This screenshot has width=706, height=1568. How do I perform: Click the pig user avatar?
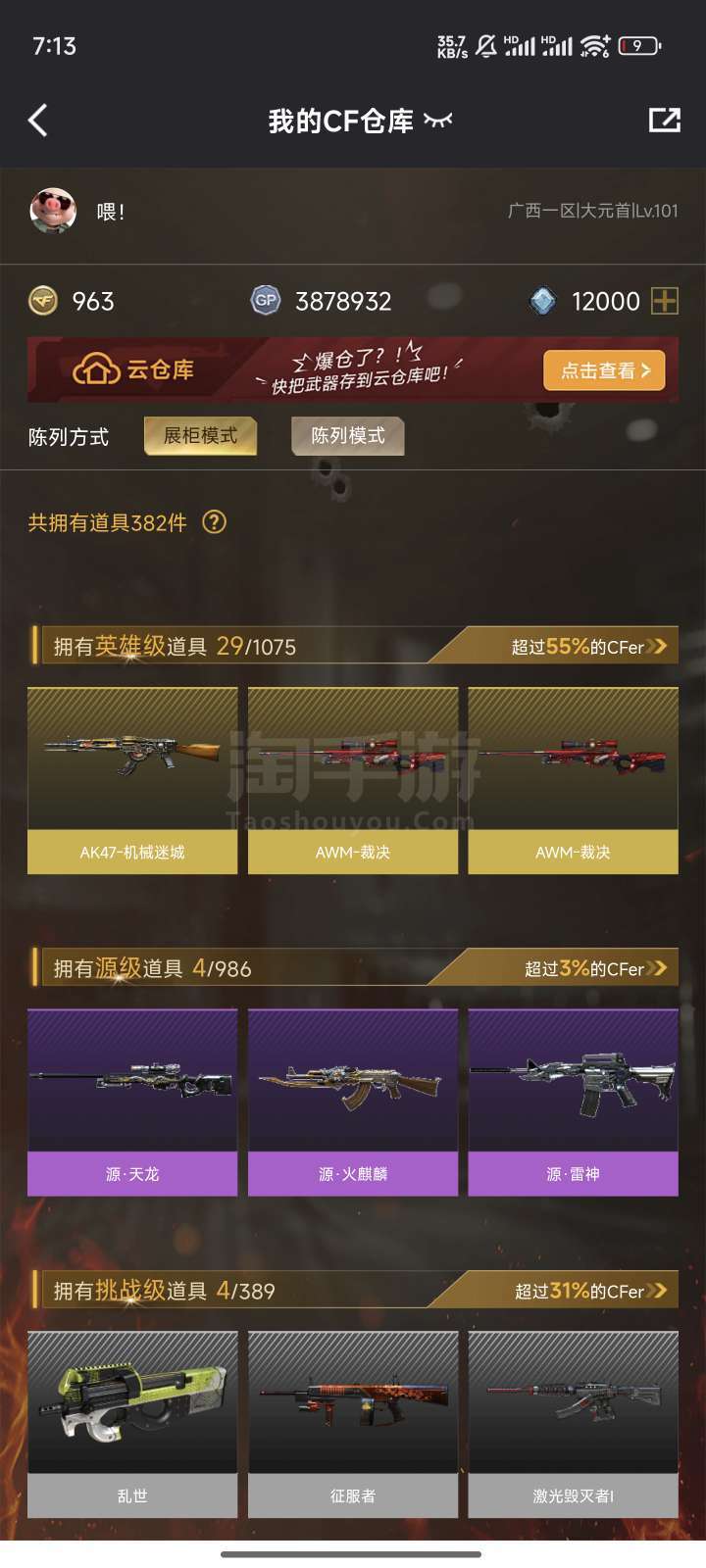click(53, 211)
